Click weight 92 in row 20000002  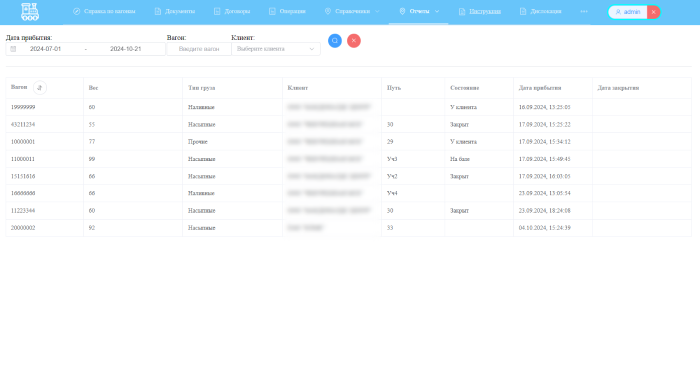coord(92,228)
